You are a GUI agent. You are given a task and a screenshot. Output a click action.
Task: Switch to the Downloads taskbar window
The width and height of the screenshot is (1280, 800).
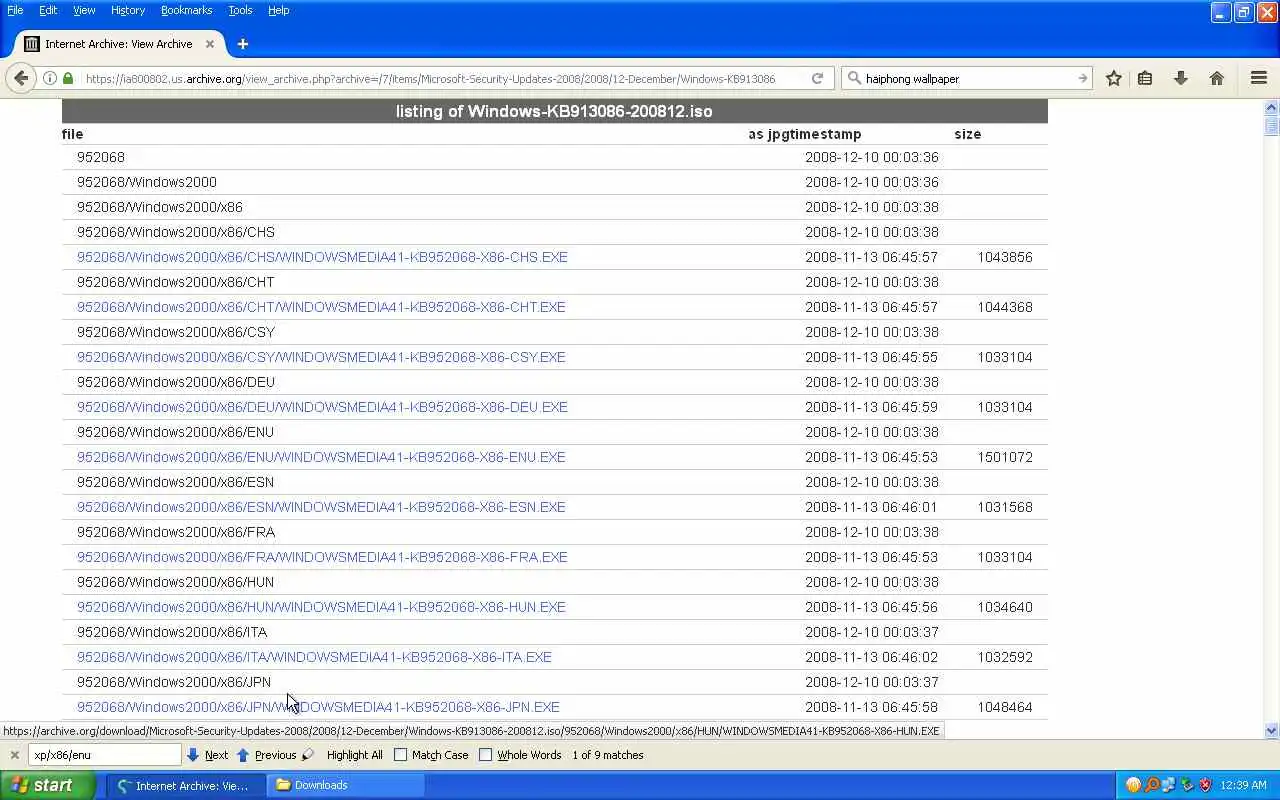click(347, 785)
